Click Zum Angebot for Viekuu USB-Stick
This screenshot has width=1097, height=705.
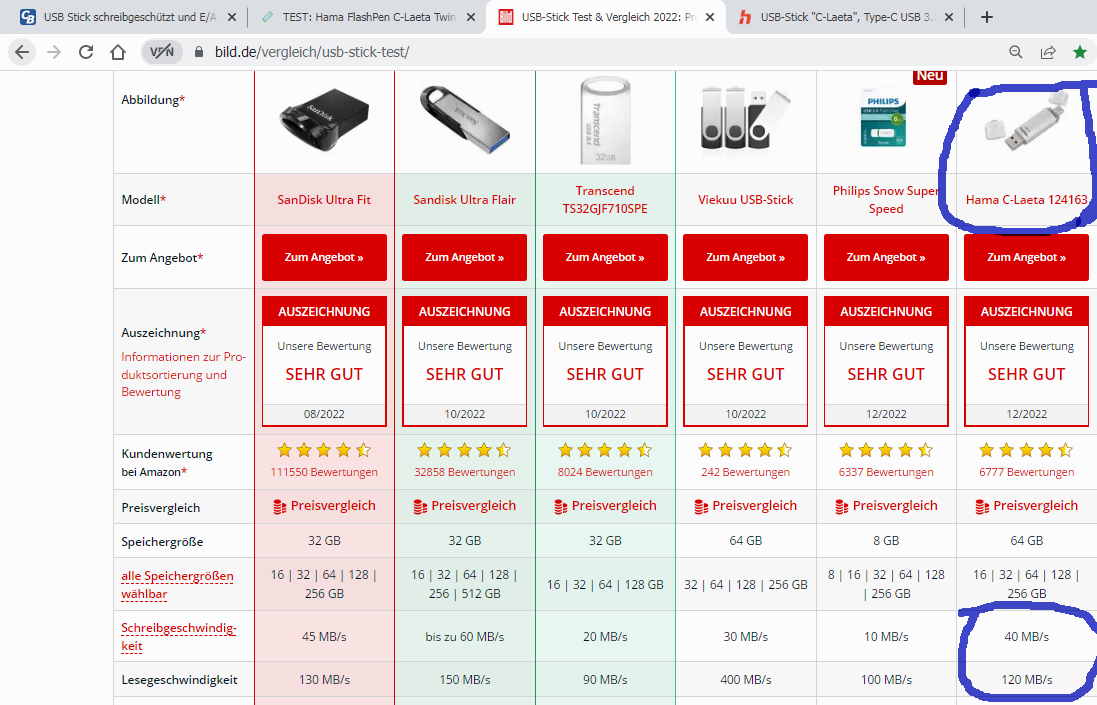(745, 257)
